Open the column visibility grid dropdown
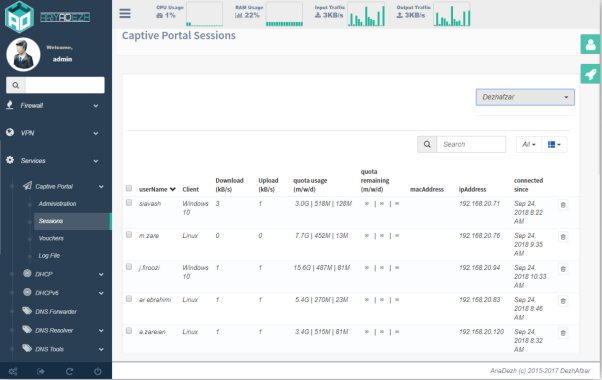This screenshot has height=380, width=602. [554, 144]
